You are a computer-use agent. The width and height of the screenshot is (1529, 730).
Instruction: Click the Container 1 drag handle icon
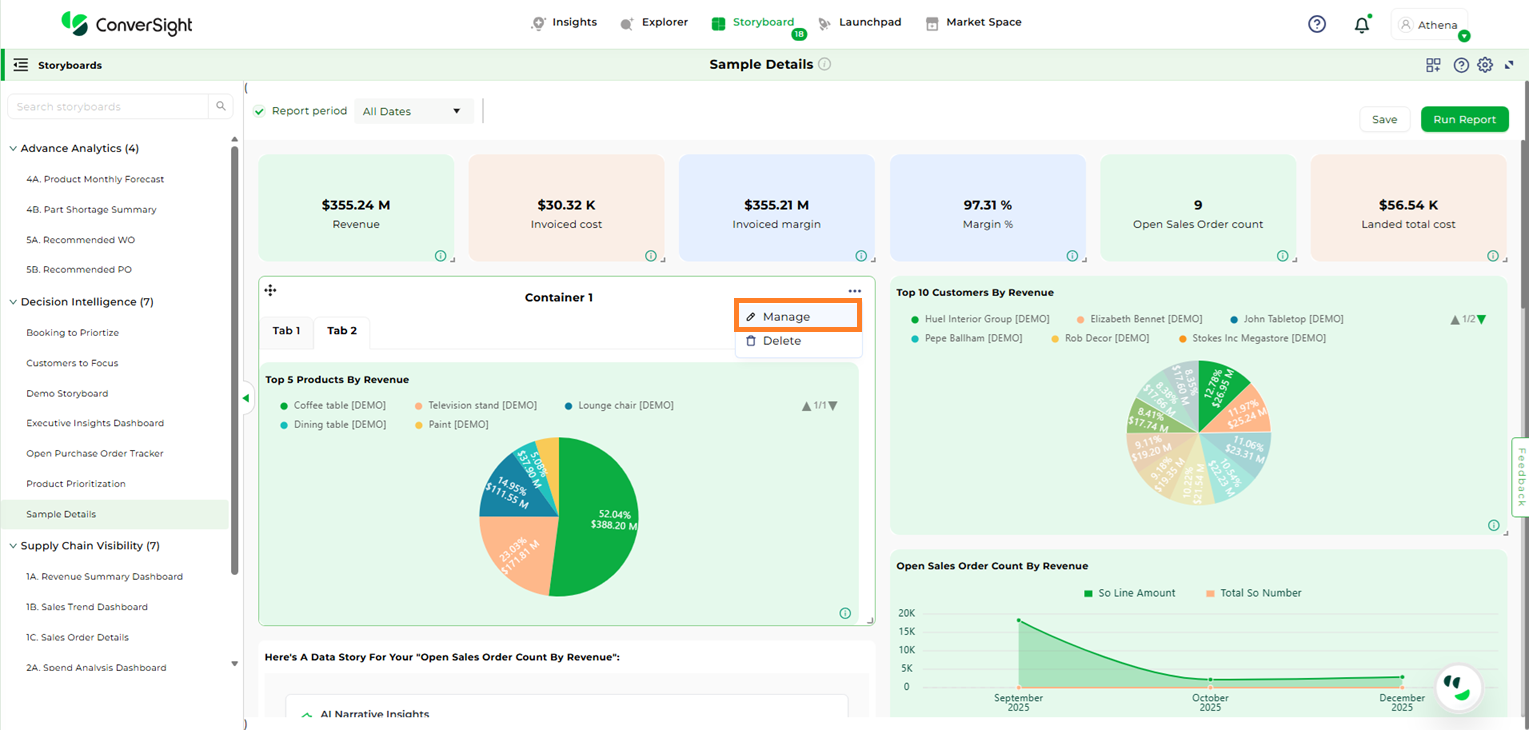click(270, 290)
